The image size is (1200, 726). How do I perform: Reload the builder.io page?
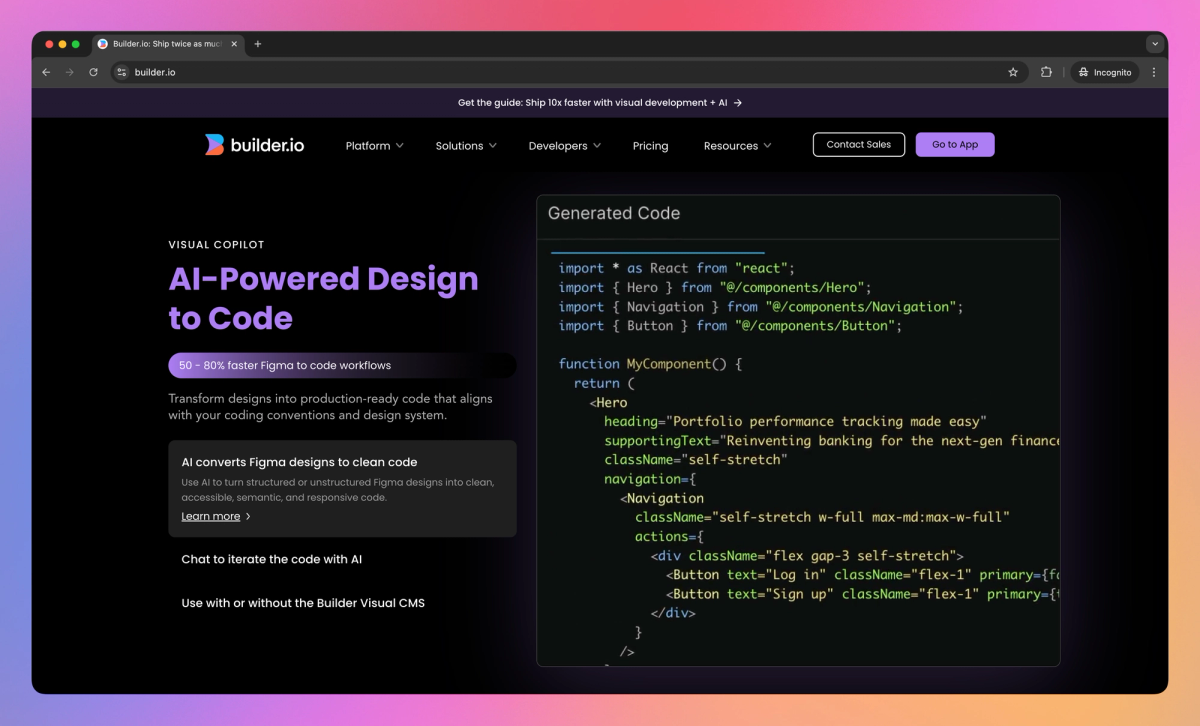[x=94, y=72]
